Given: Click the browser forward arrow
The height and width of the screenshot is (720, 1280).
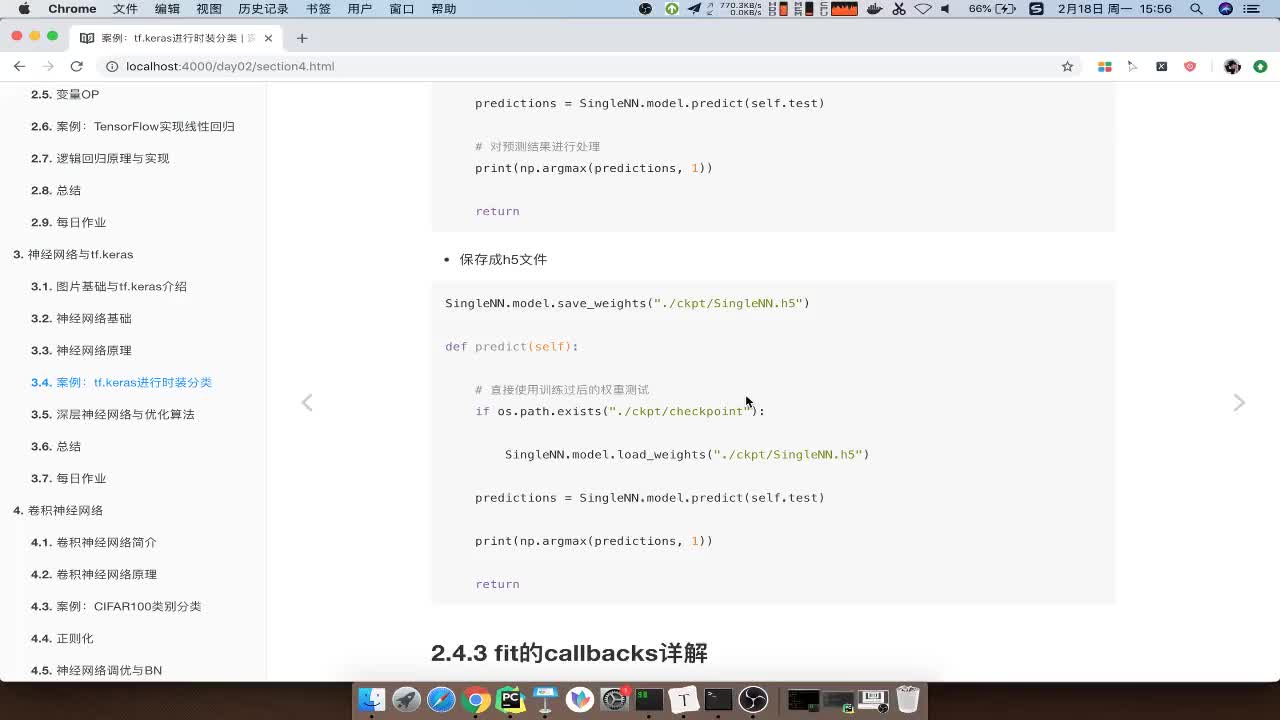Looking at the screenshot, I should [48, 66].
